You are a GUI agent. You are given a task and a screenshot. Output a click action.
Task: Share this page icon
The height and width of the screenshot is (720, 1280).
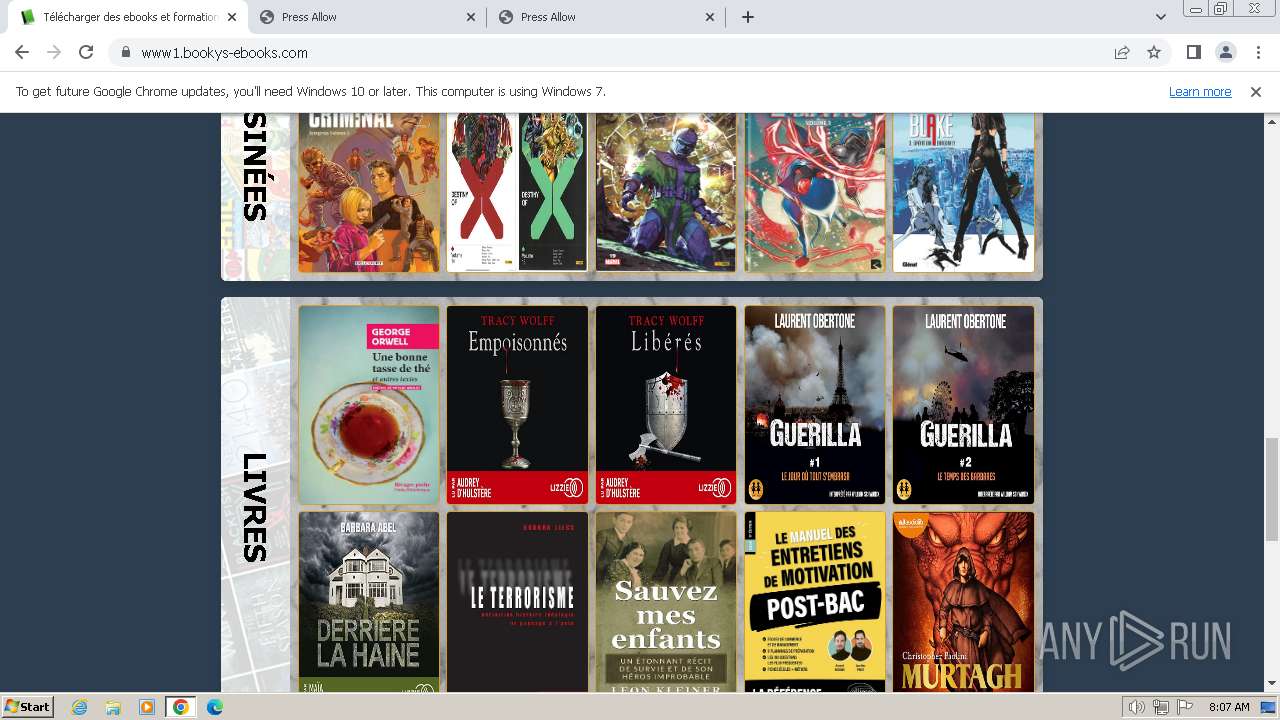1122,53
